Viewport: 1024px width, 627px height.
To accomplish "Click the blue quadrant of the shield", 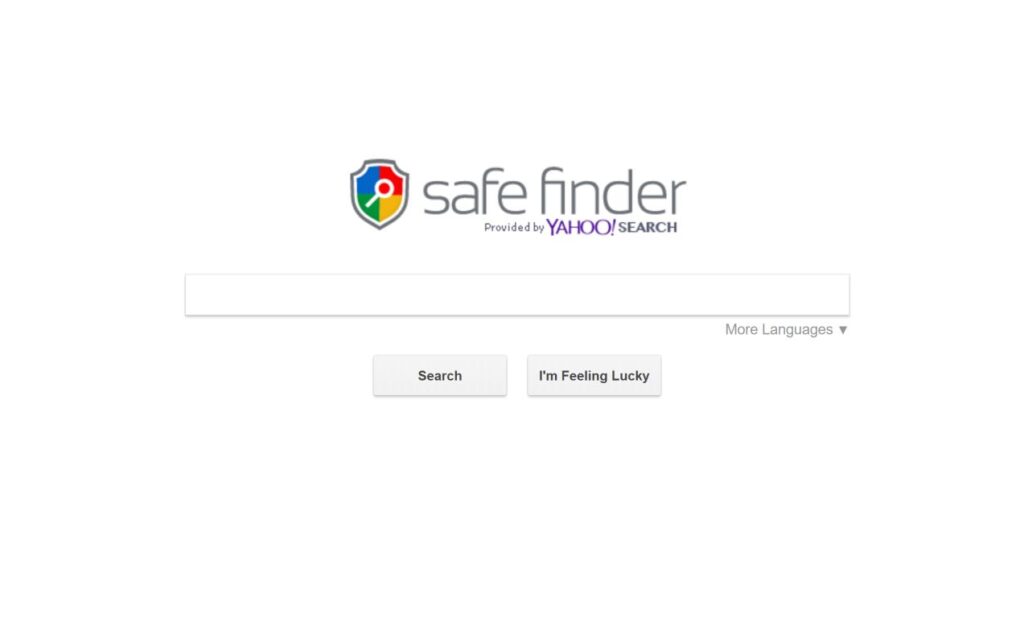I will point(368,182).
